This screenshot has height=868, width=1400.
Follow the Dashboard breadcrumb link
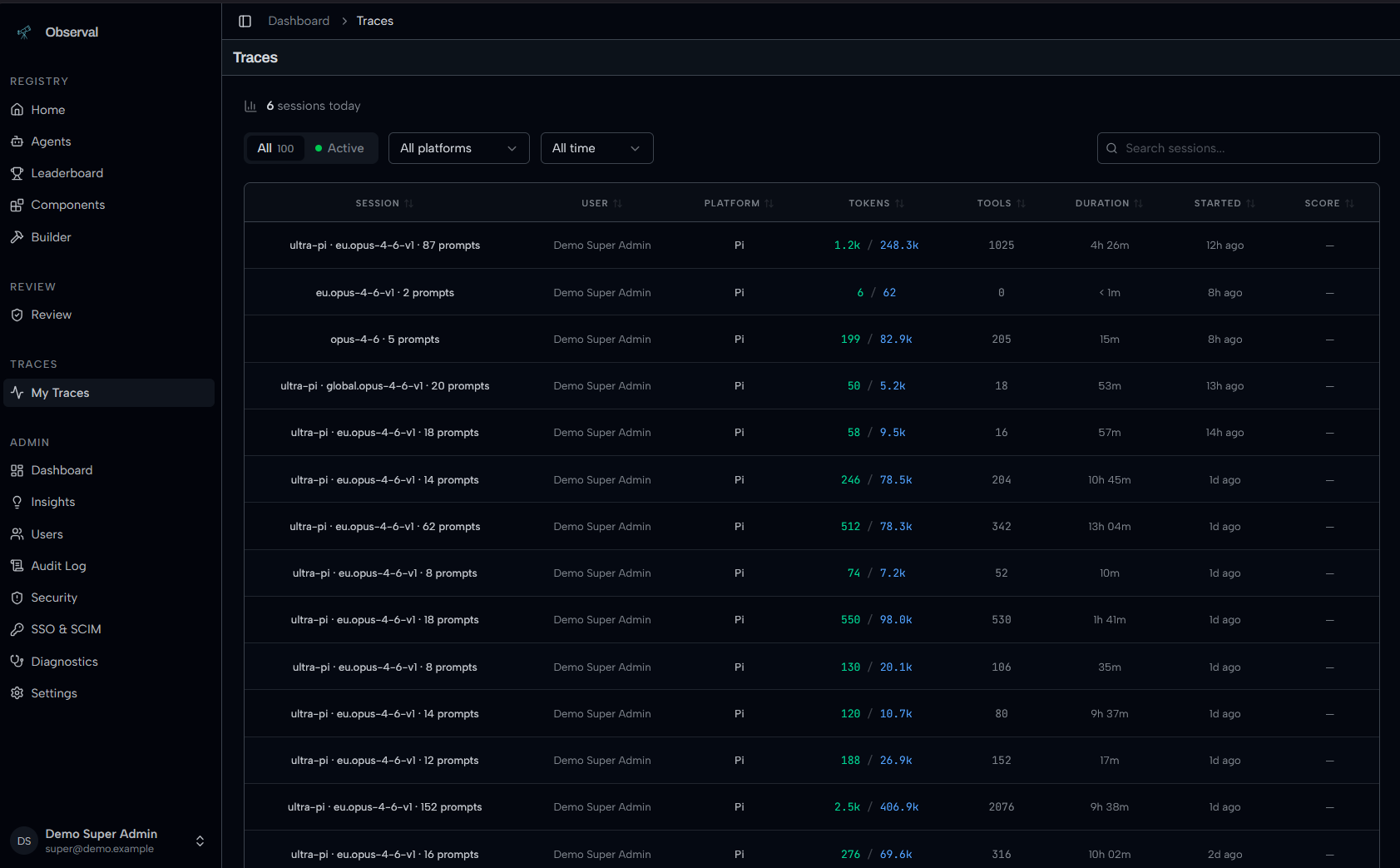coord(299,21)
